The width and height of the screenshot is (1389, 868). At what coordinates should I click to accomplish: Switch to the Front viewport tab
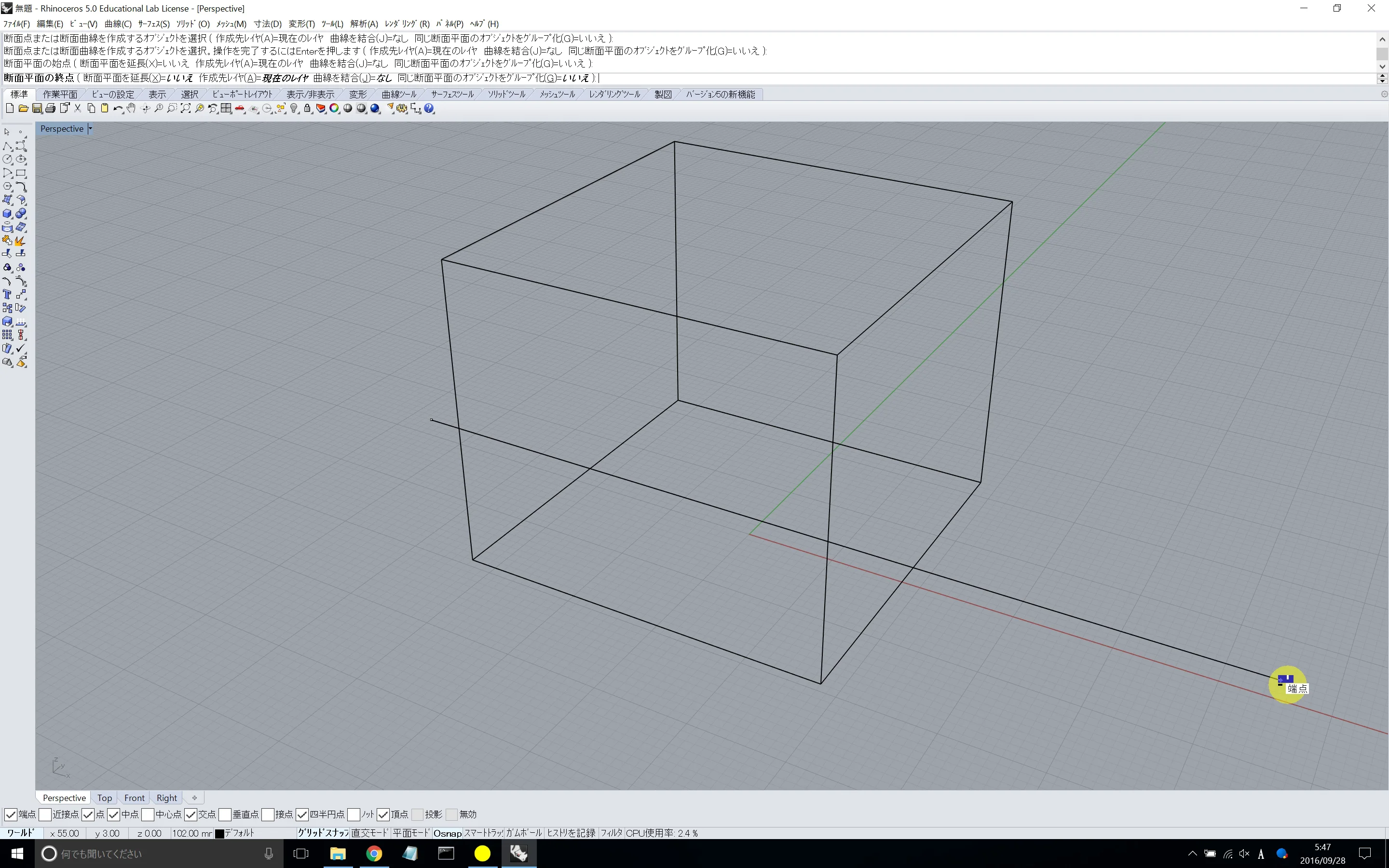134,798
